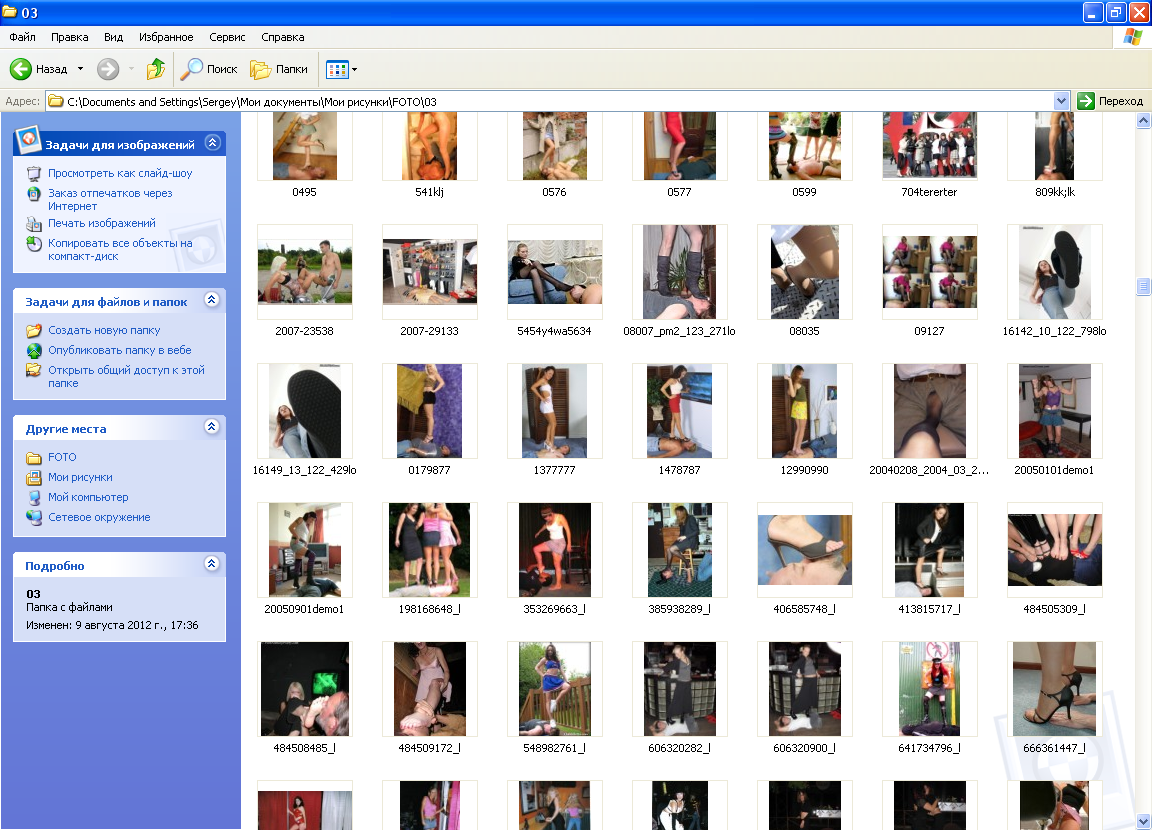Click file name 606320900_l
The image size is (1152, 830).
point(804,748)
